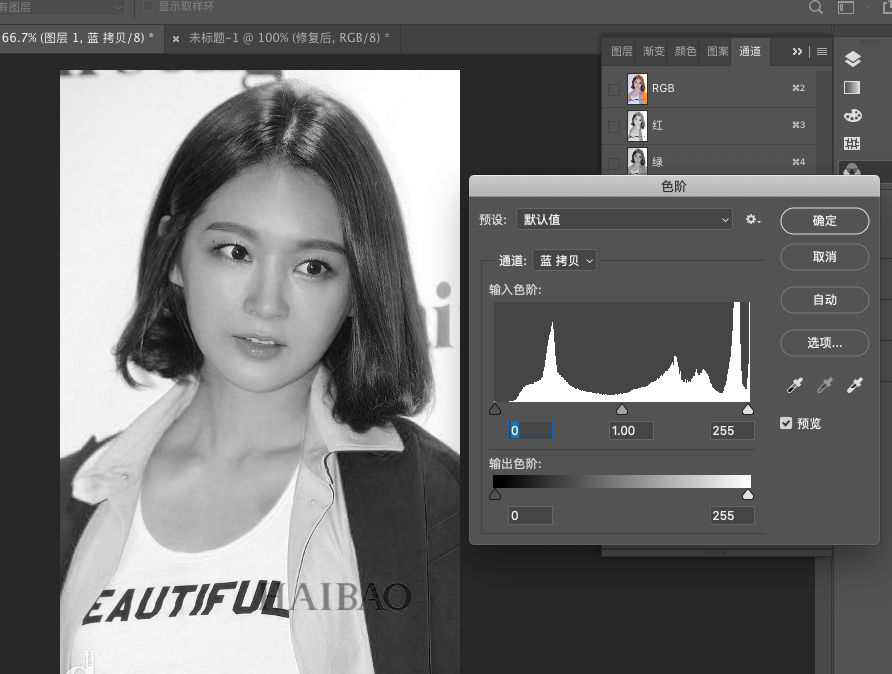Switch to the 图层 panel tab
The width and height of the screenshot is (892, 674).
click(621, 51)
